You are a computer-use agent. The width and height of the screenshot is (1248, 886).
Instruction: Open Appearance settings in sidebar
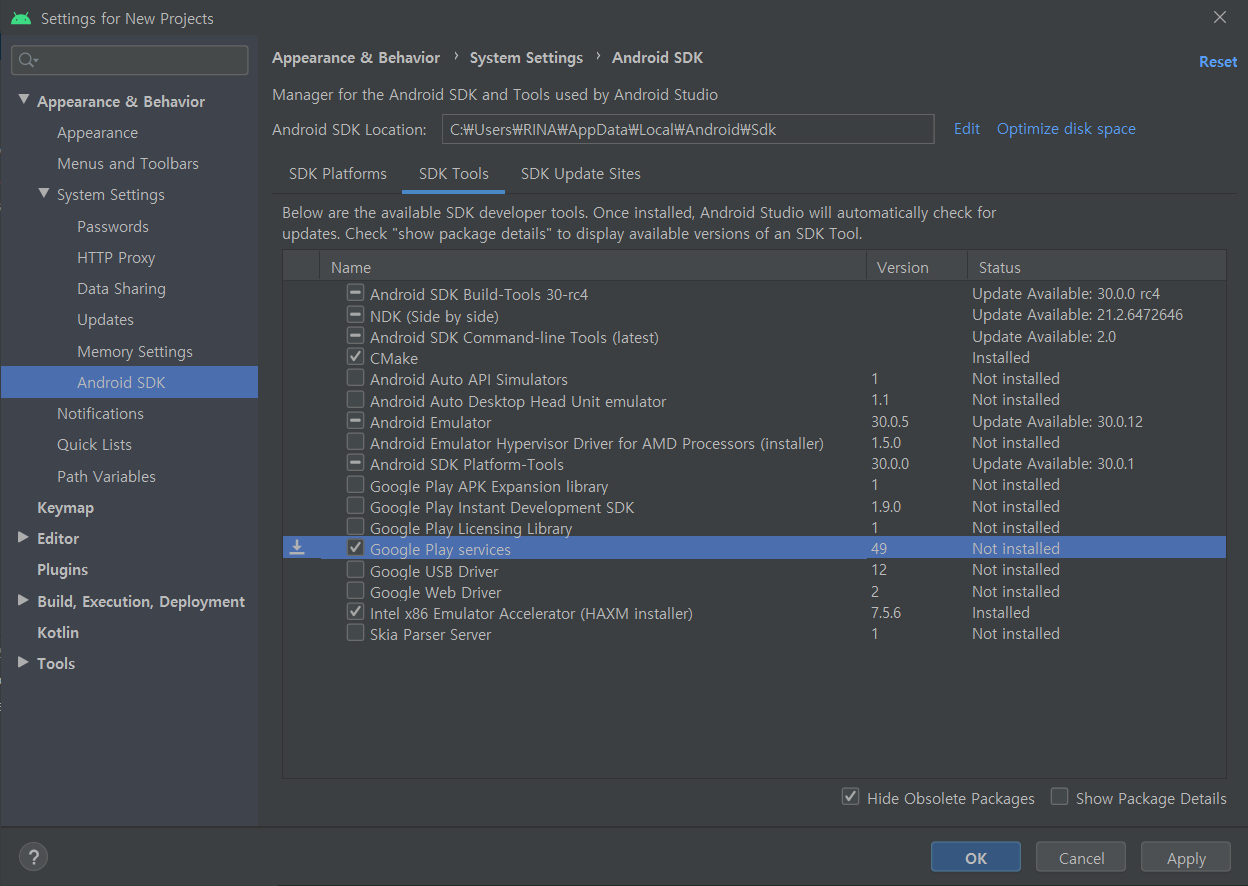(98, 133)
